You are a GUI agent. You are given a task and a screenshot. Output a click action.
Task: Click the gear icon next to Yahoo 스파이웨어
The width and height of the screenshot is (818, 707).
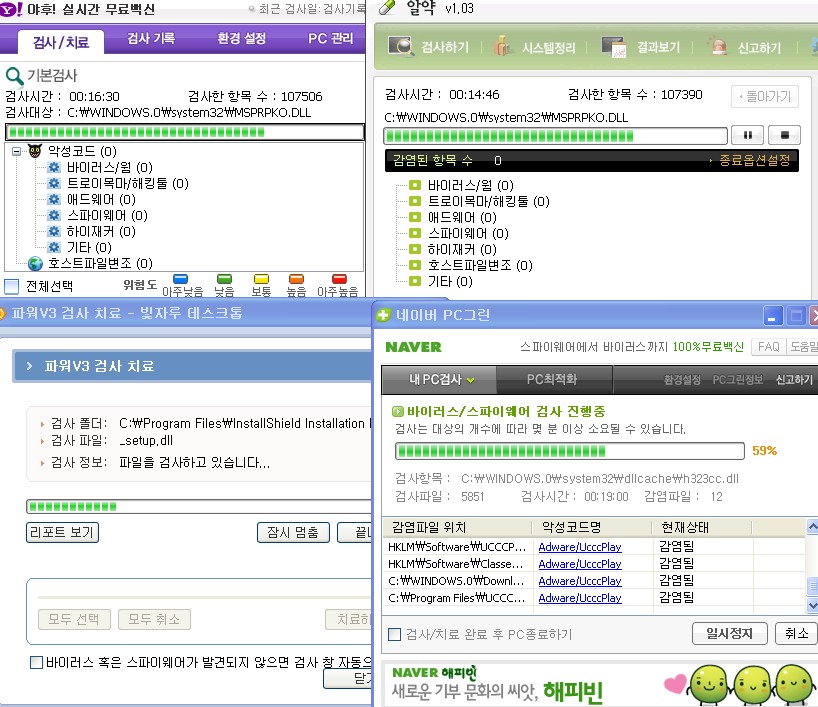[x=54, y=215]
